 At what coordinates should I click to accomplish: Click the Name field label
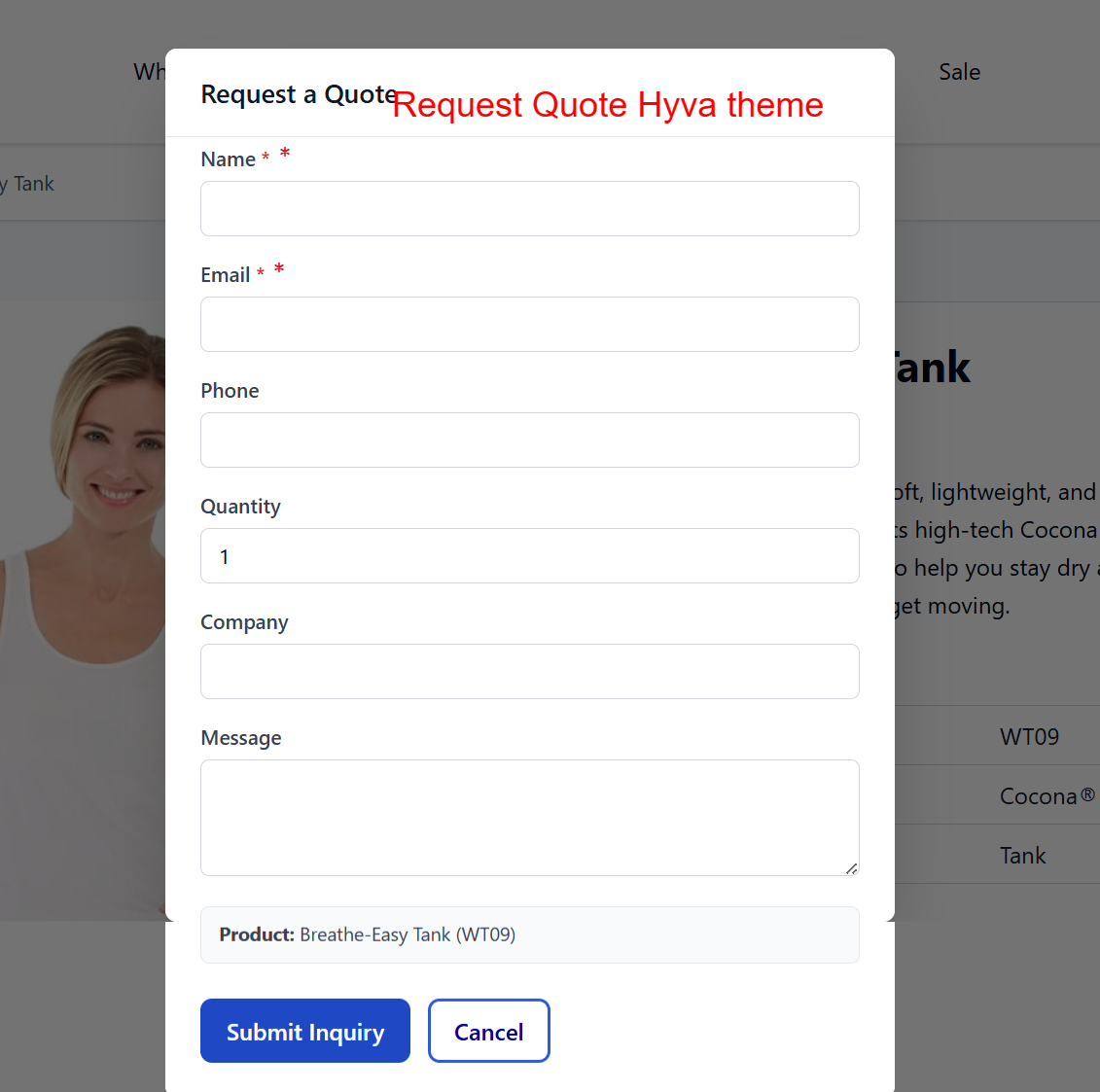pyautogui.click(x=228, y=159)
